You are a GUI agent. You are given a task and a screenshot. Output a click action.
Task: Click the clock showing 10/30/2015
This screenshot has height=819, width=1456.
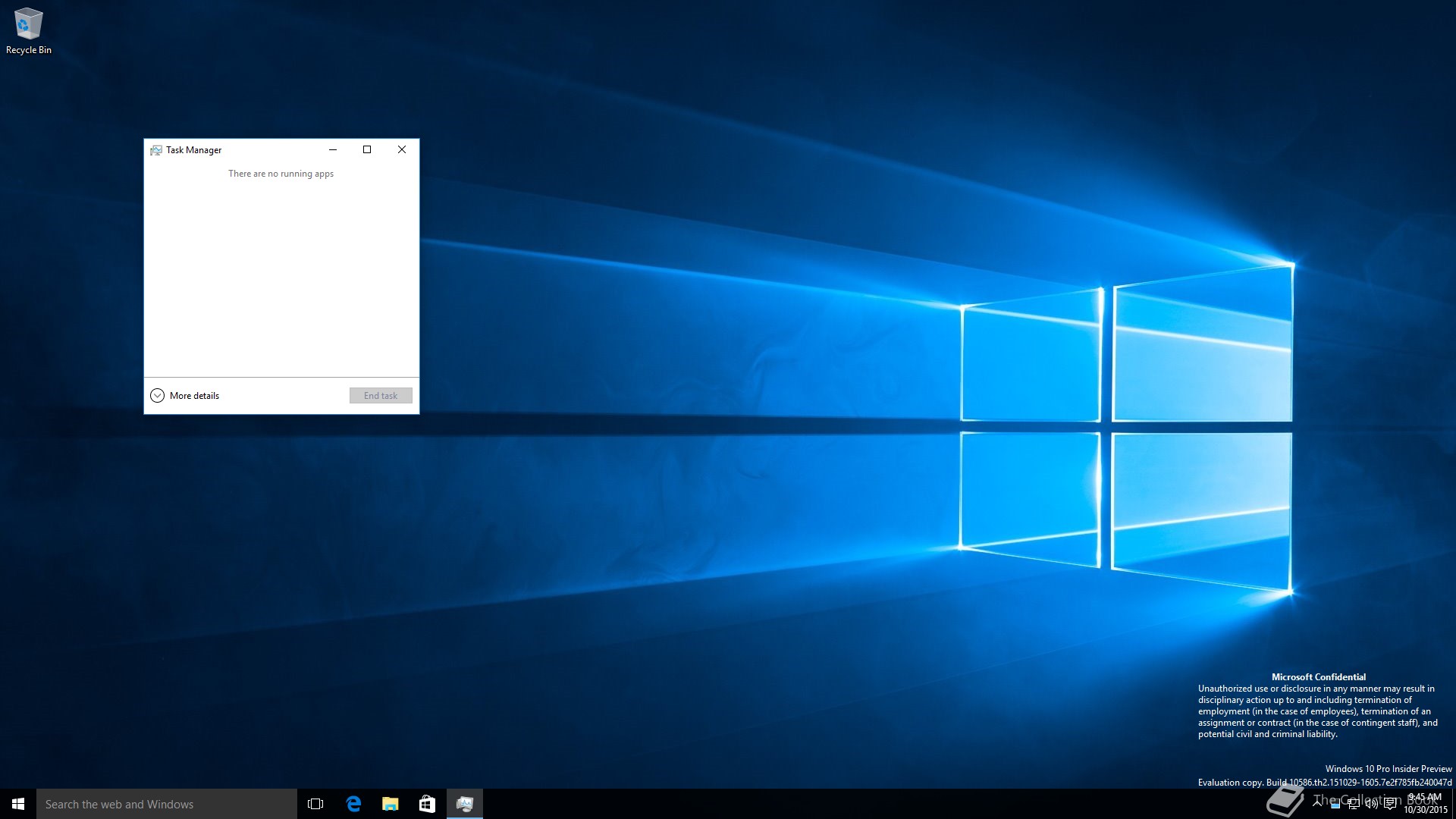coord(1426,804)
